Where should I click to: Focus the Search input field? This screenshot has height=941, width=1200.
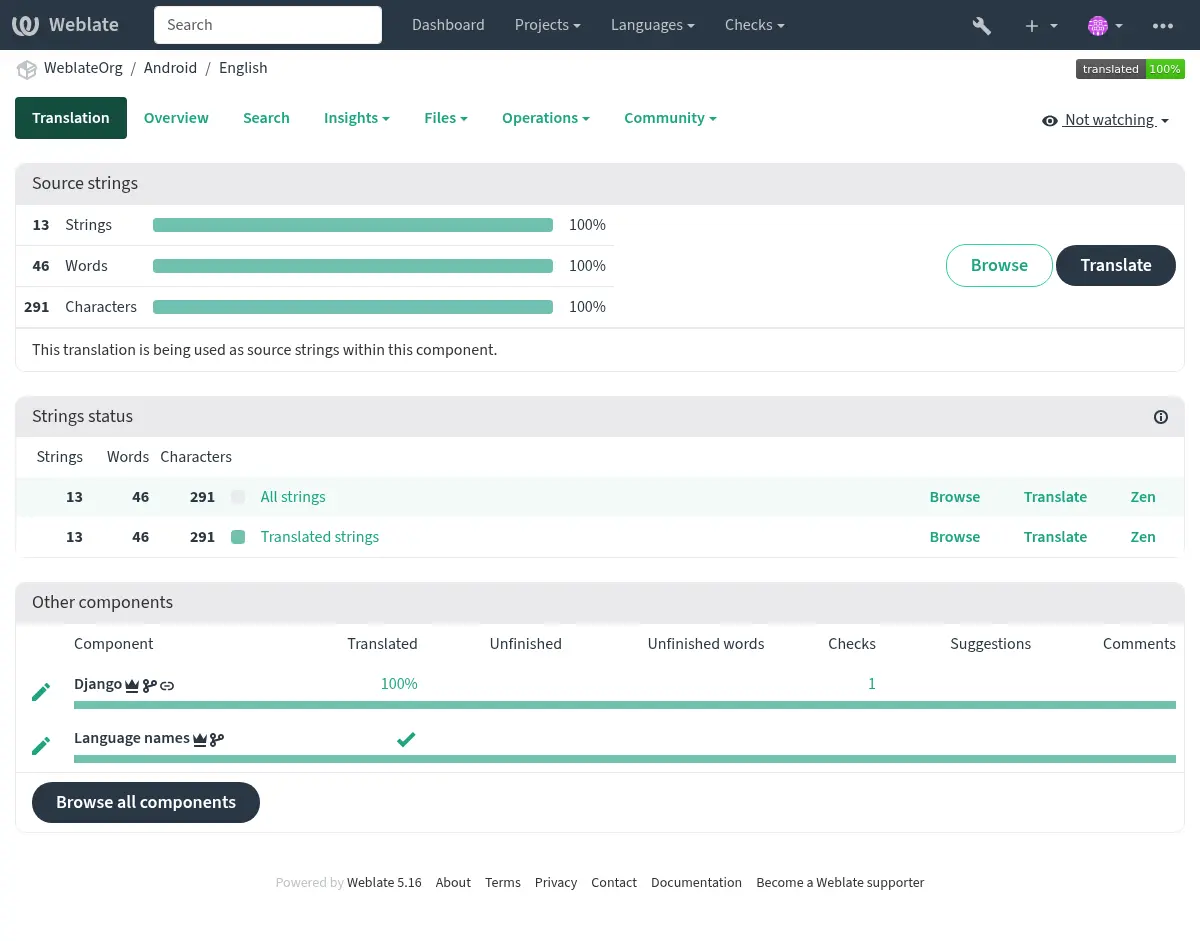(268, 25)
